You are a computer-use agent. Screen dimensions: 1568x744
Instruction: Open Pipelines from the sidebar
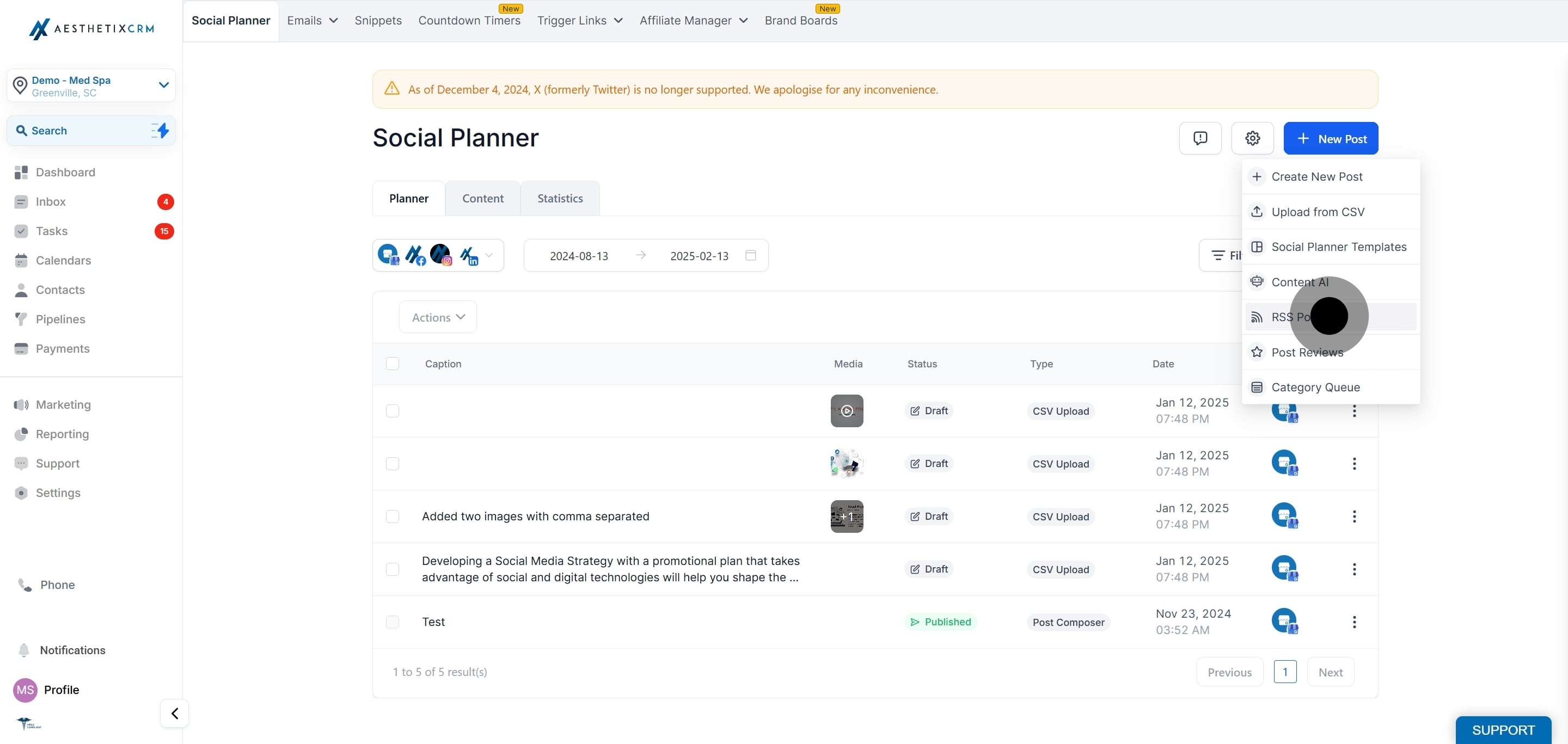60,319
